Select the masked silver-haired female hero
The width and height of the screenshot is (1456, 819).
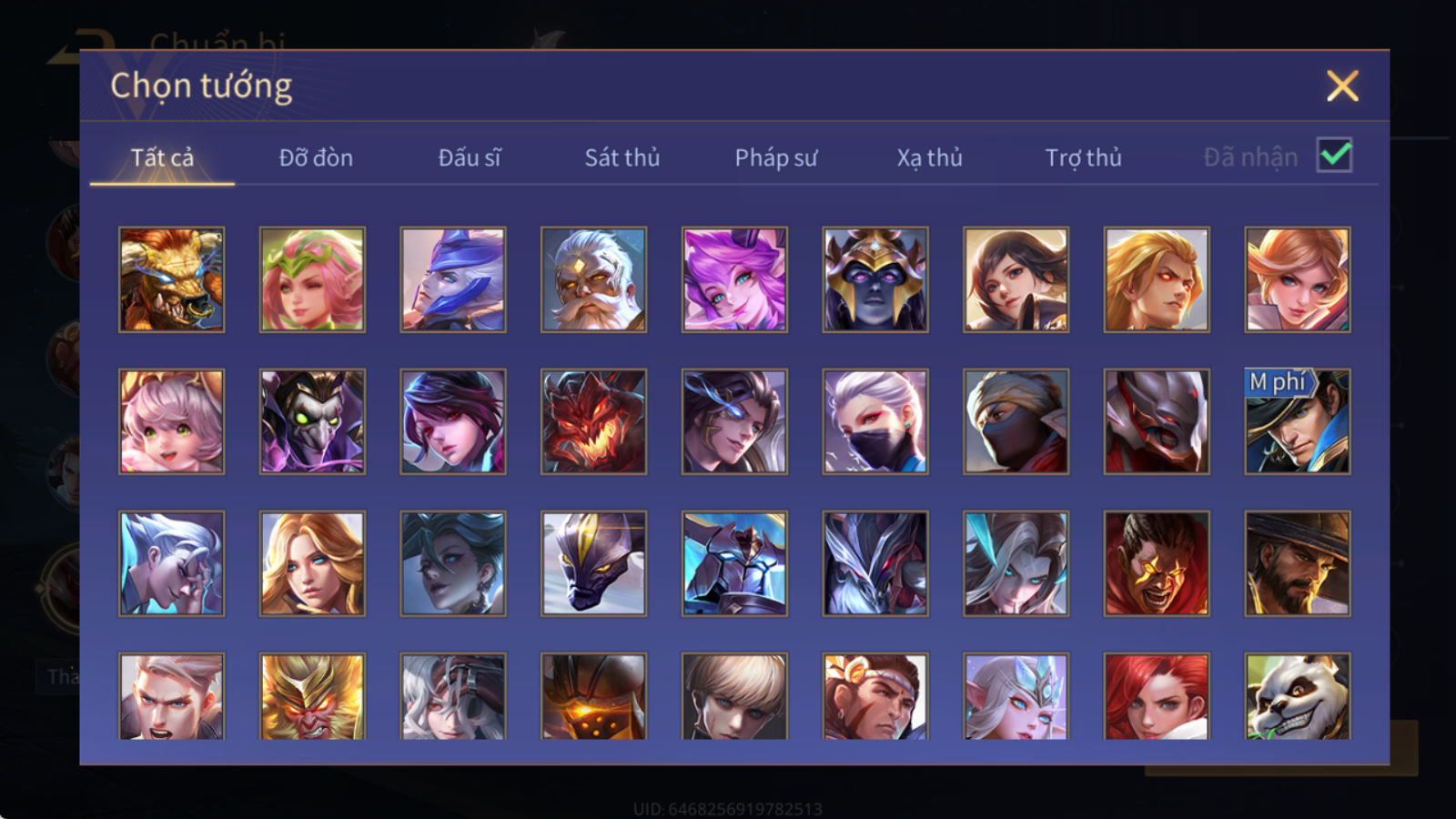tap(875, 421)
